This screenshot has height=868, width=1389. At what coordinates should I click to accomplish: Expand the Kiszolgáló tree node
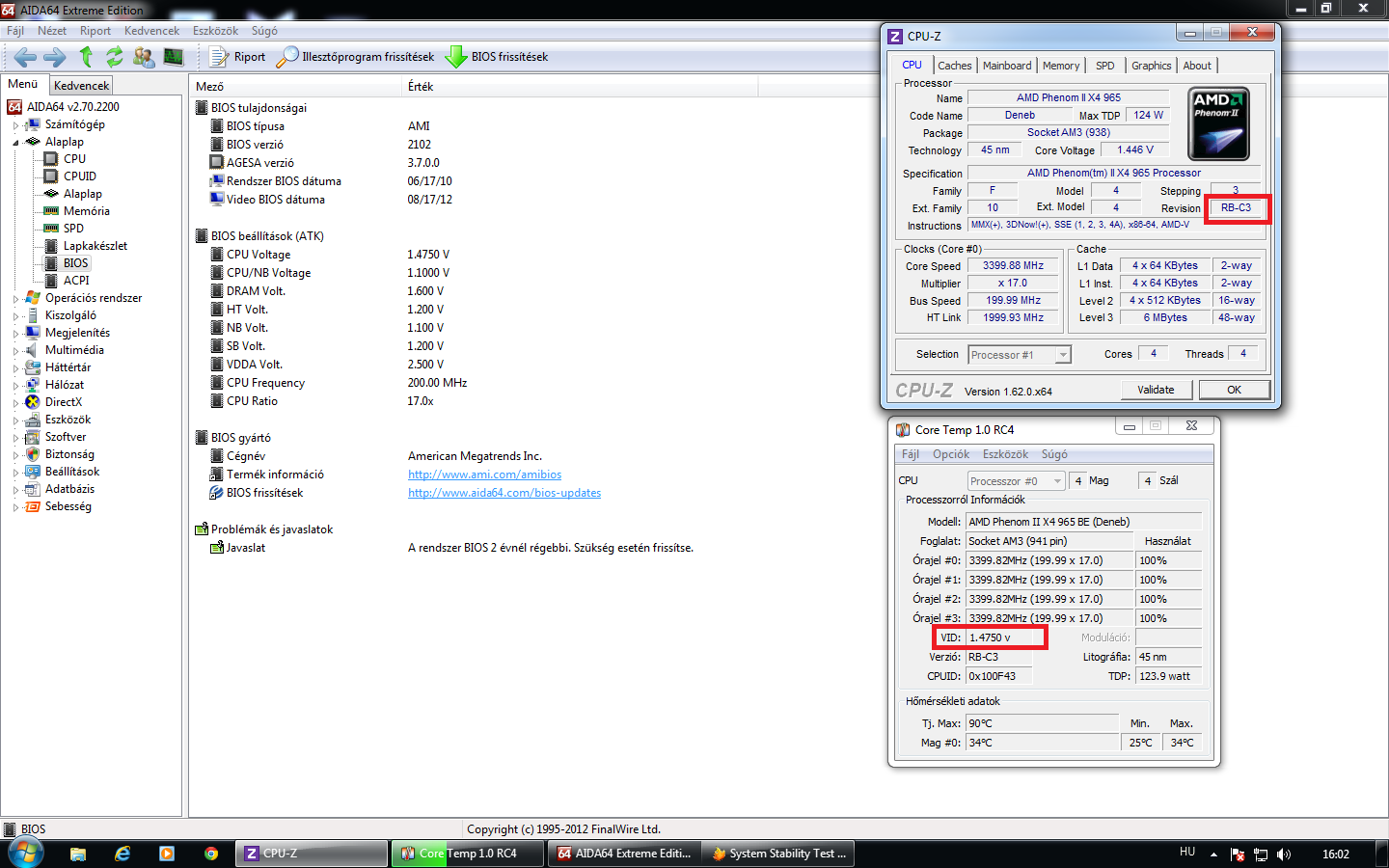15,315
